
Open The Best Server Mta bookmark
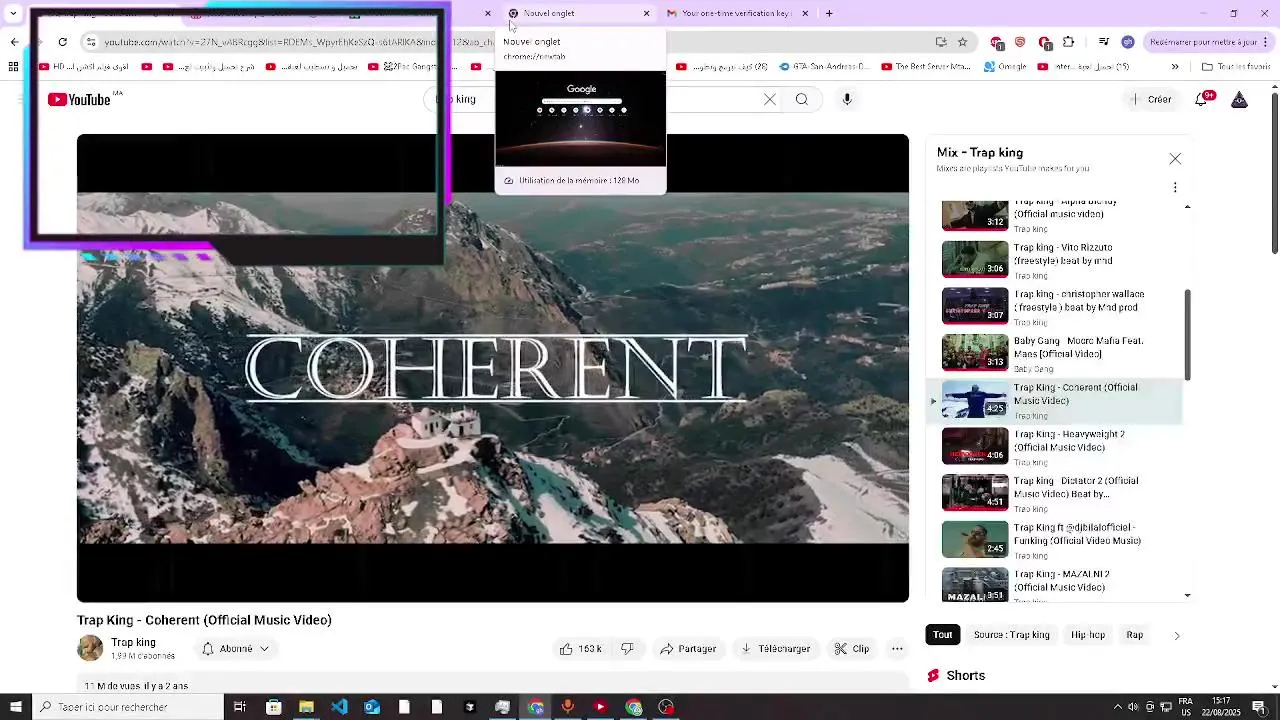pyautogui.click(x=926, y=67)
